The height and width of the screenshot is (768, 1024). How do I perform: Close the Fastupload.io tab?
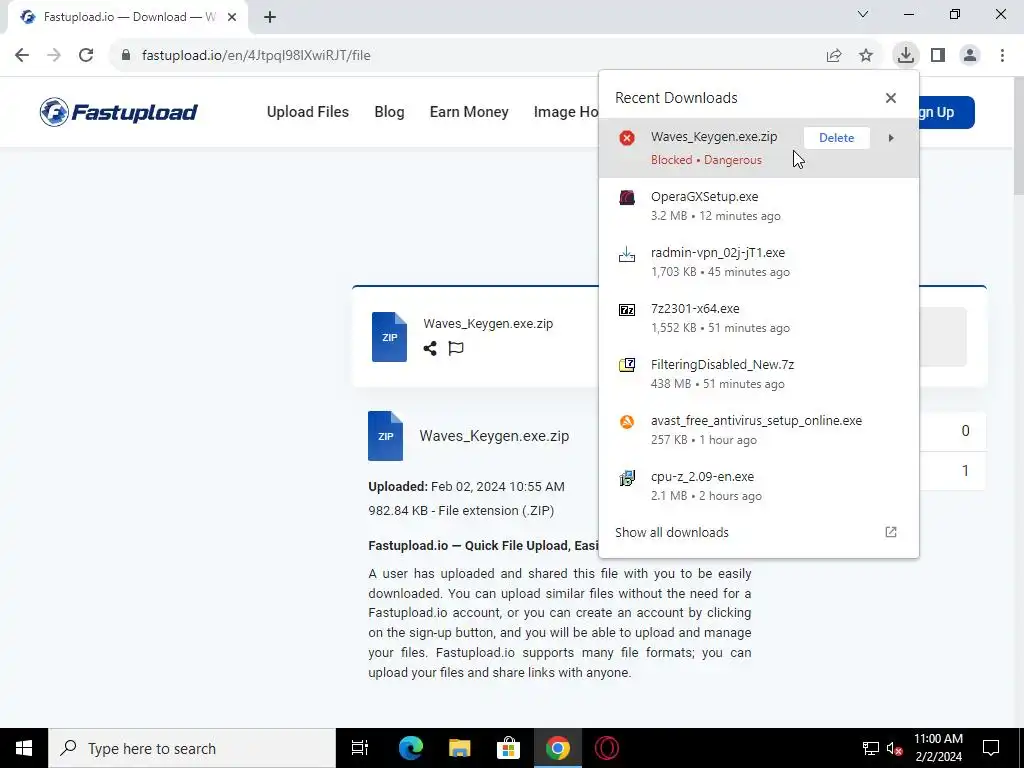coord(232,18)
